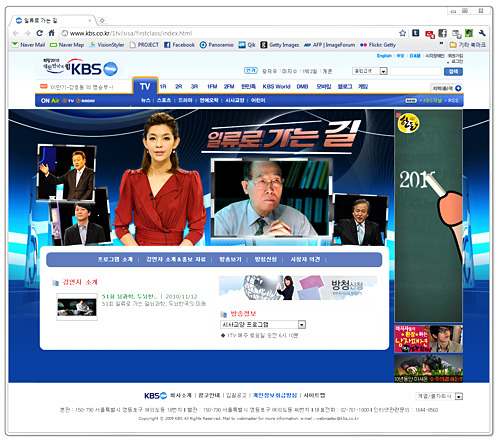Click the English language link
Screen dimensions: 500x440
pyautogui.click(x=384, y=56)
